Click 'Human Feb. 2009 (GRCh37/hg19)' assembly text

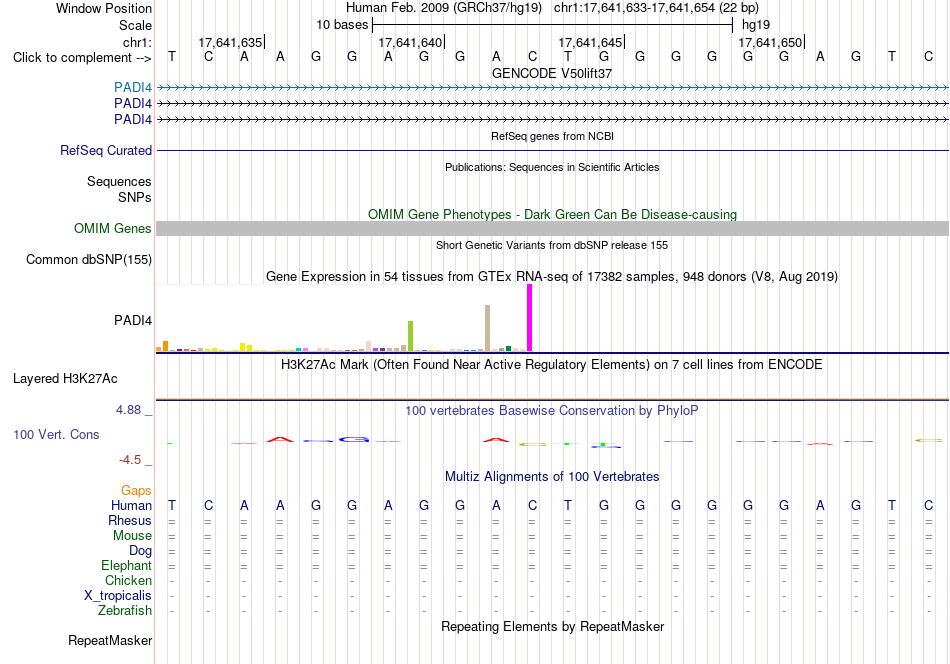pos(444,8)
